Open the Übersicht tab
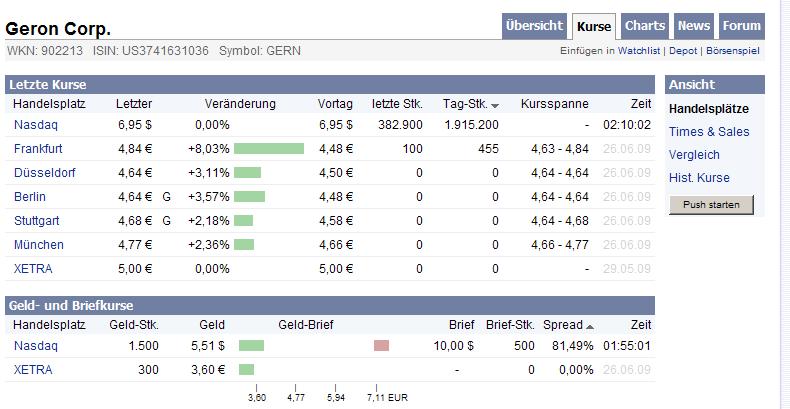The width and height of the screenshot is (790, 409). coord(534,27)
